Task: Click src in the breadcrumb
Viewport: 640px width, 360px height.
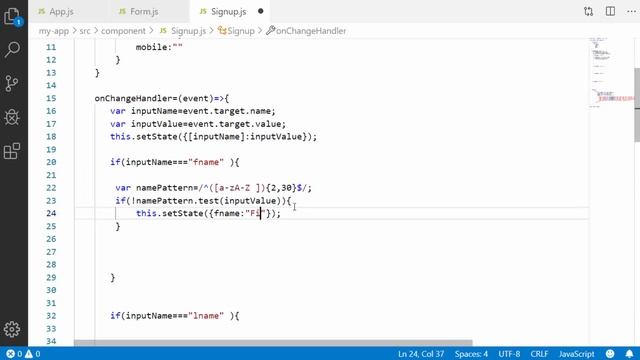Action: click(85, 31)
